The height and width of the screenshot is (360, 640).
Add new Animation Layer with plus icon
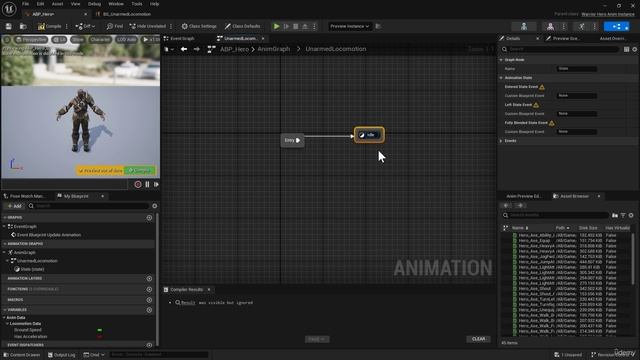(x=149, y=278)
